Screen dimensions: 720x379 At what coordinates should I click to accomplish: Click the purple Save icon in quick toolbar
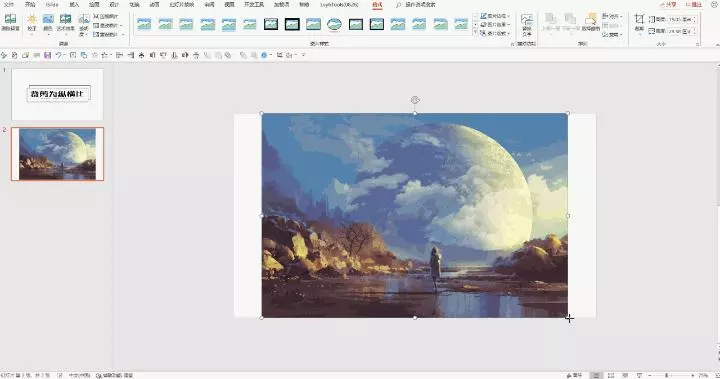pyautogui.click(x=47, y=55)
